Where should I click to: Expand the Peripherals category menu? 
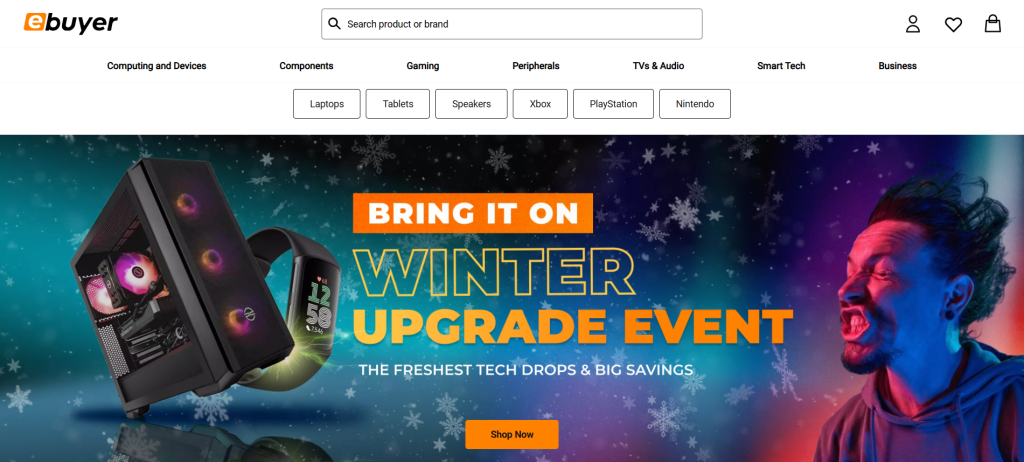point(536,66)
